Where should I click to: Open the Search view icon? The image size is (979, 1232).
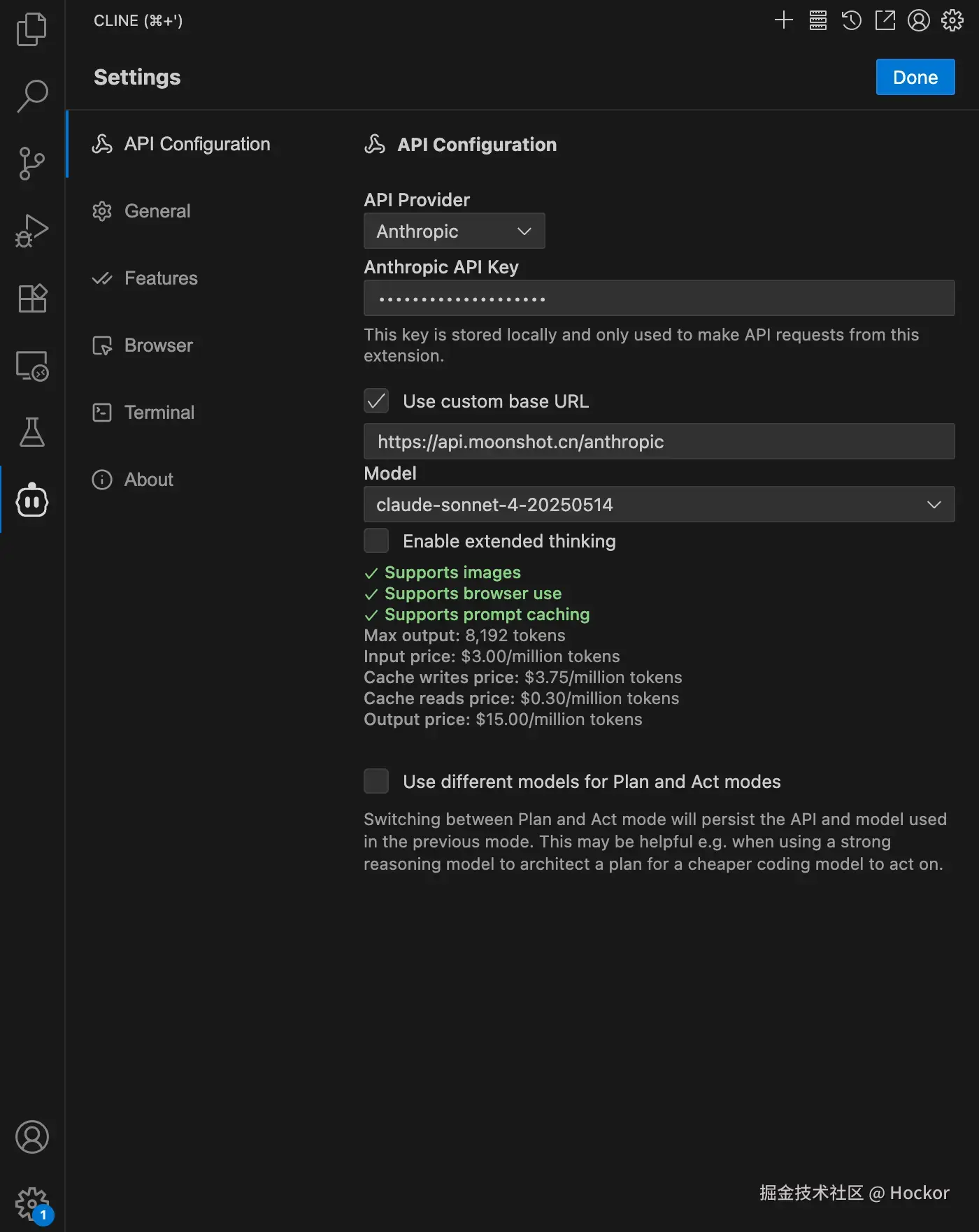click(x=31, y=95)
